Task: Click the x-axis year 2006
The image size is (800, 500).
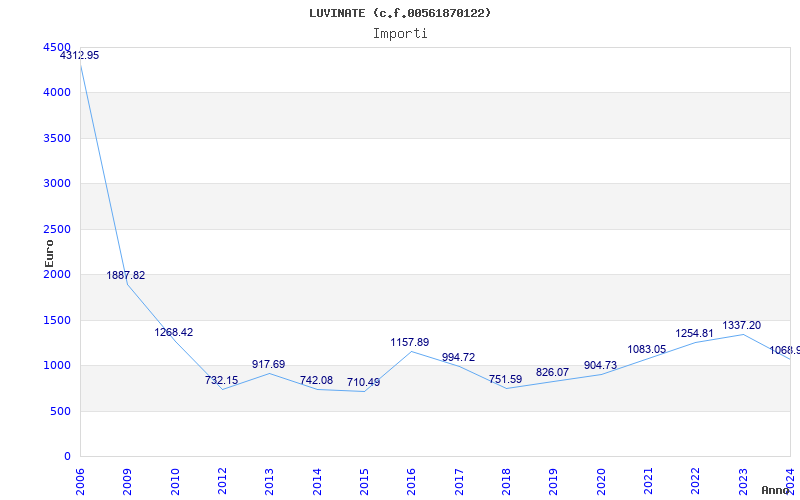Action: click(80, 482)
